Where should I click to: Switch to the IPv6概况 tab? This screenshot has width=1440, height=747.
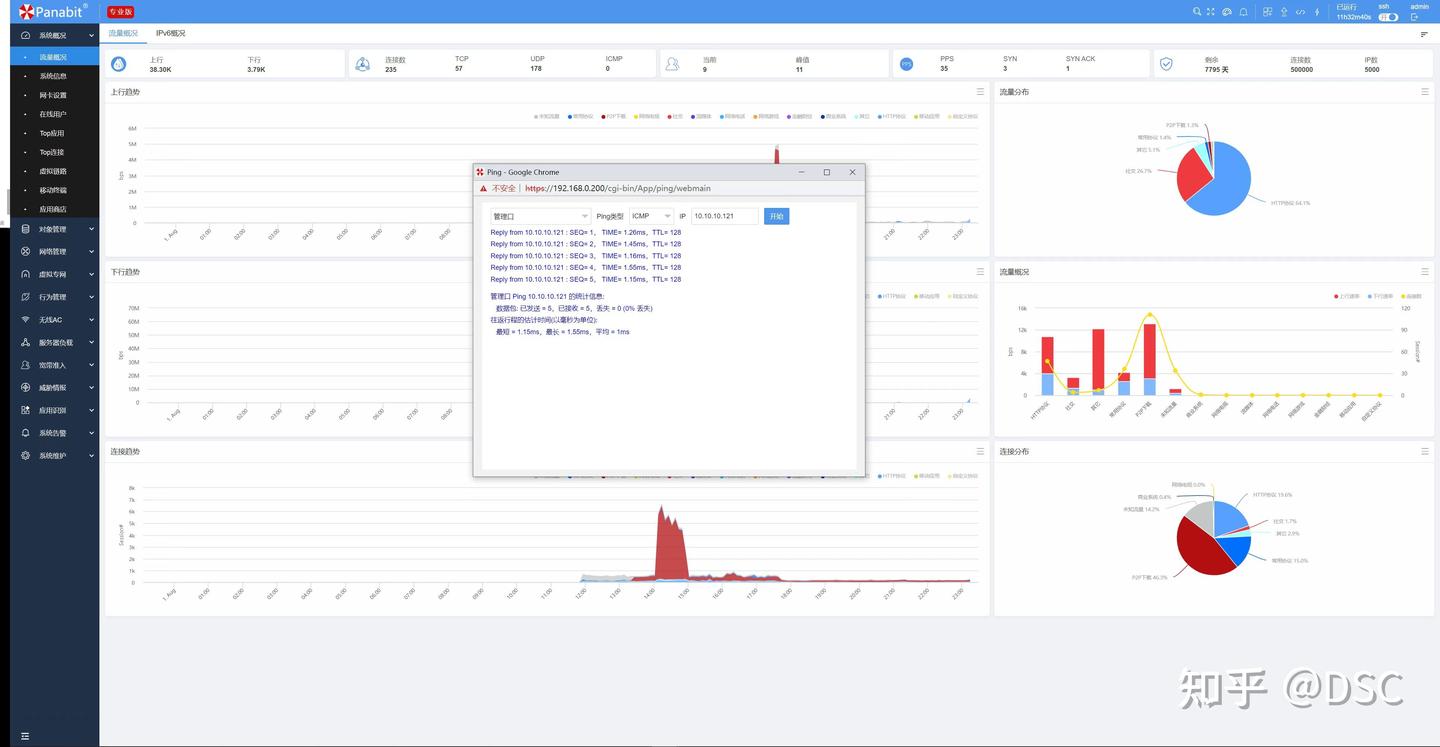point(170,33)
